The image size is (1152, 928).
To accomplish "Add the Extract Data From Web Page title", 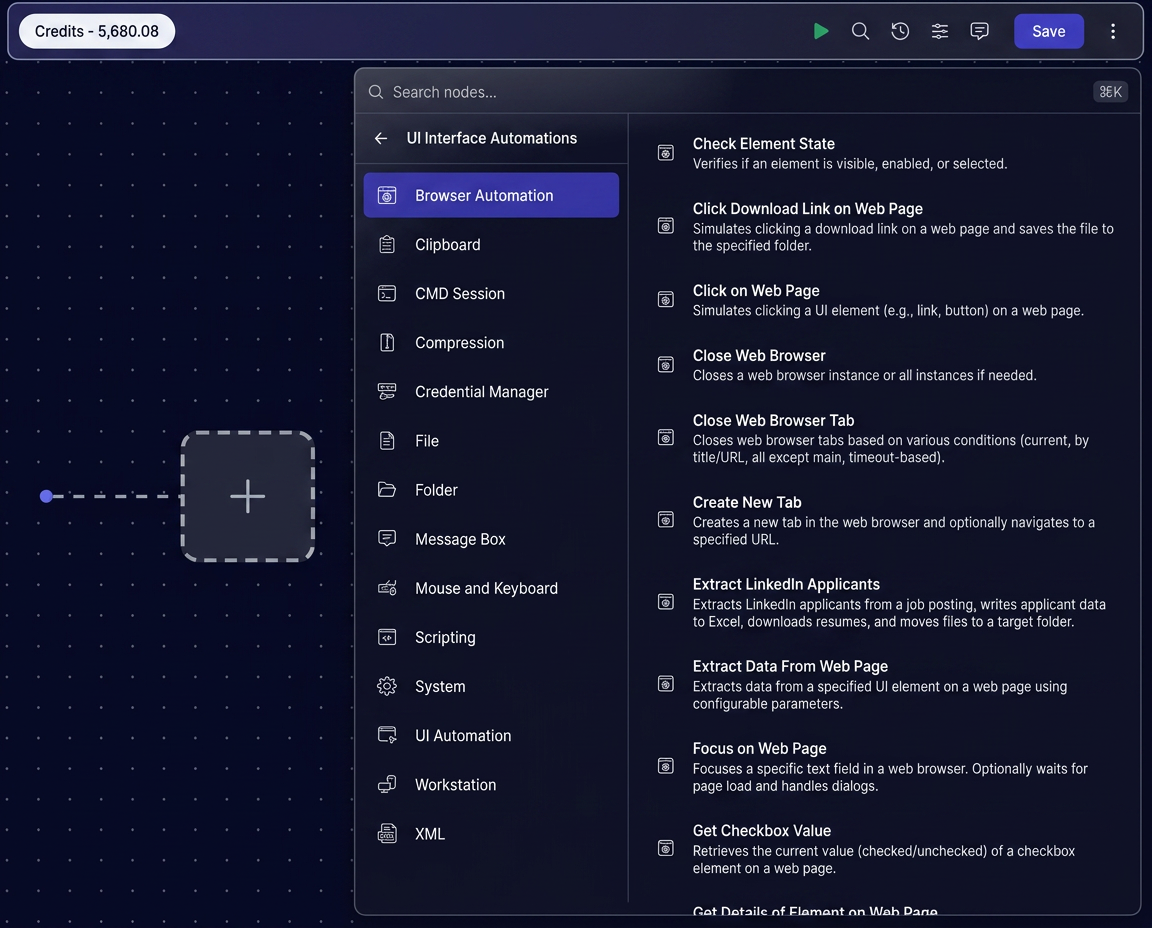I will 791,666.
